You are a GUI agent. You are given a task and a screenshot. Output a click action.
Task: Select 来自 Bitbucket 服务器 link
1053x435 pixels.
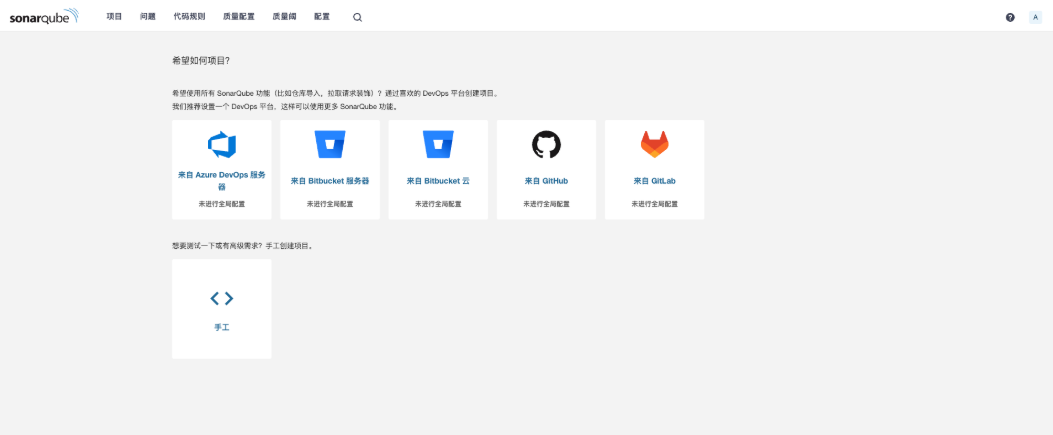point(330,181)
